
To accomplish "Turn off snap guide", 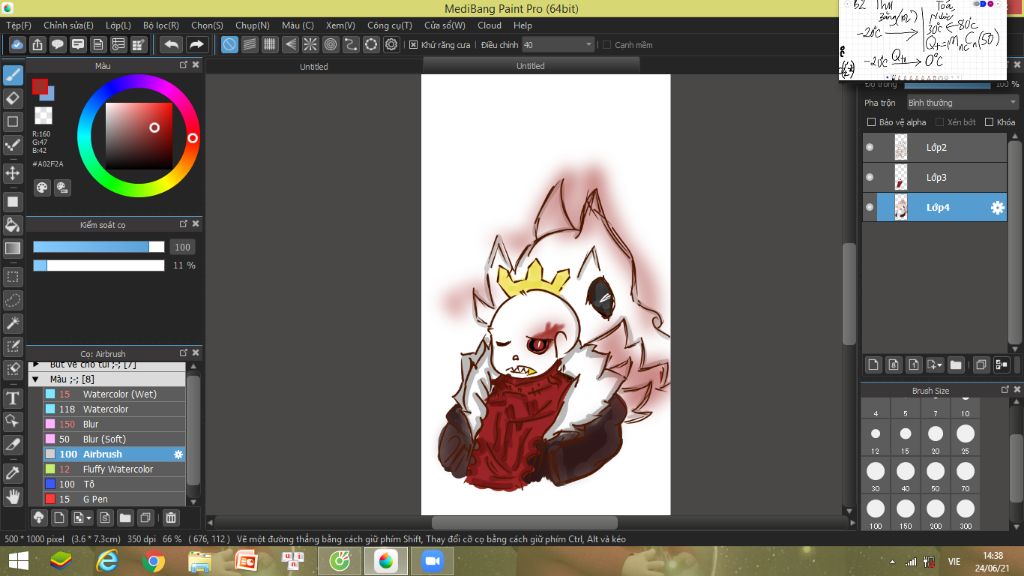I will tap(229, 44).
